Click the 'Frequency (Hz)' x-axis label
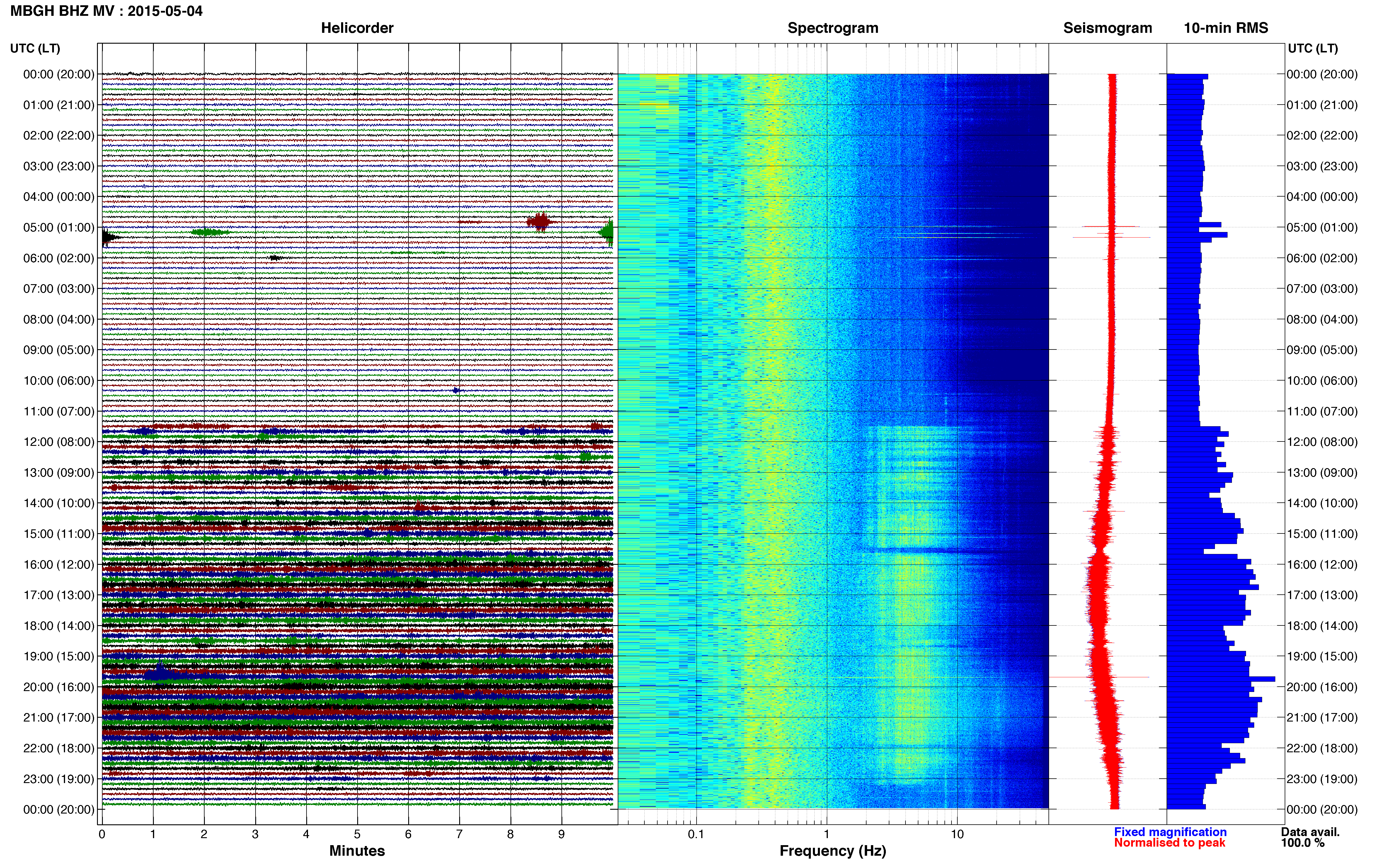1389x868 pixels. pyautogui.click(x=833, y=851)
